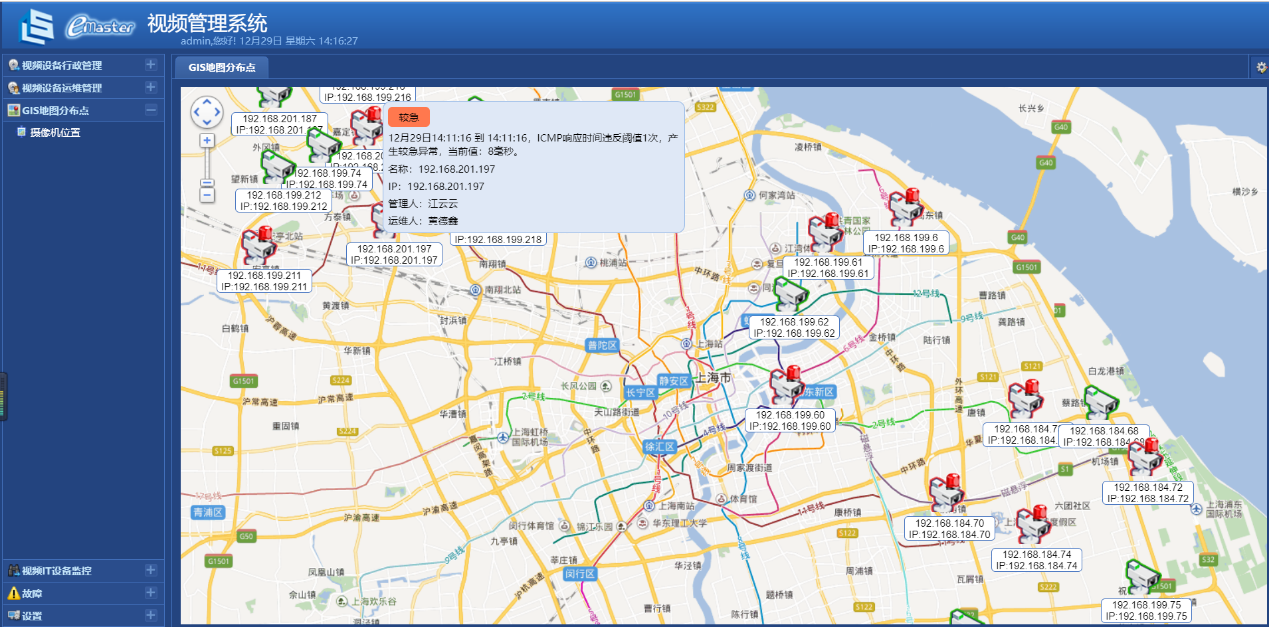Select the green camera marker above 192.168.184.68

point(1102,403)
